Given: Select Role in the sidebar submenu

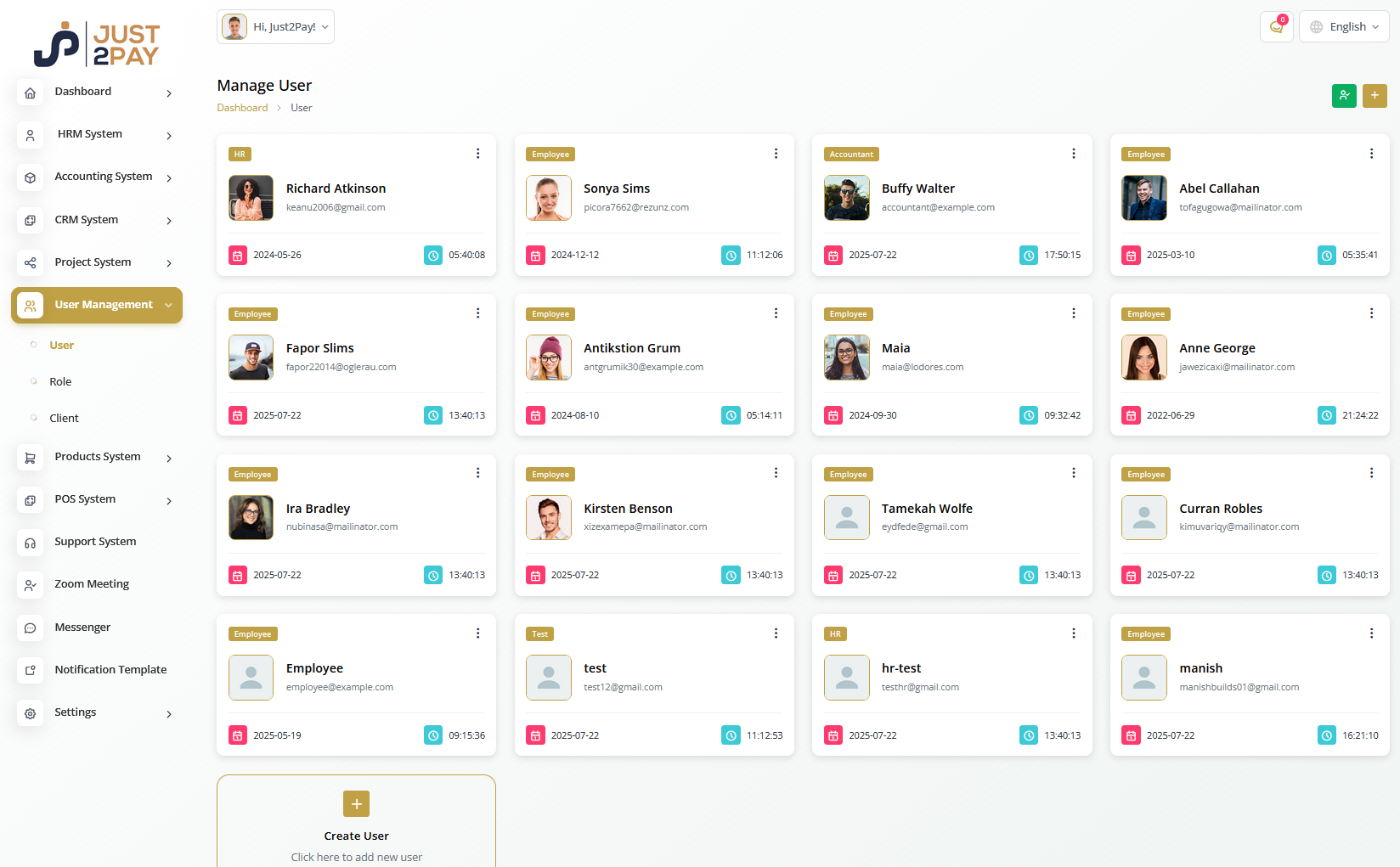Looking at the screenshot, I should coord(60,382).
